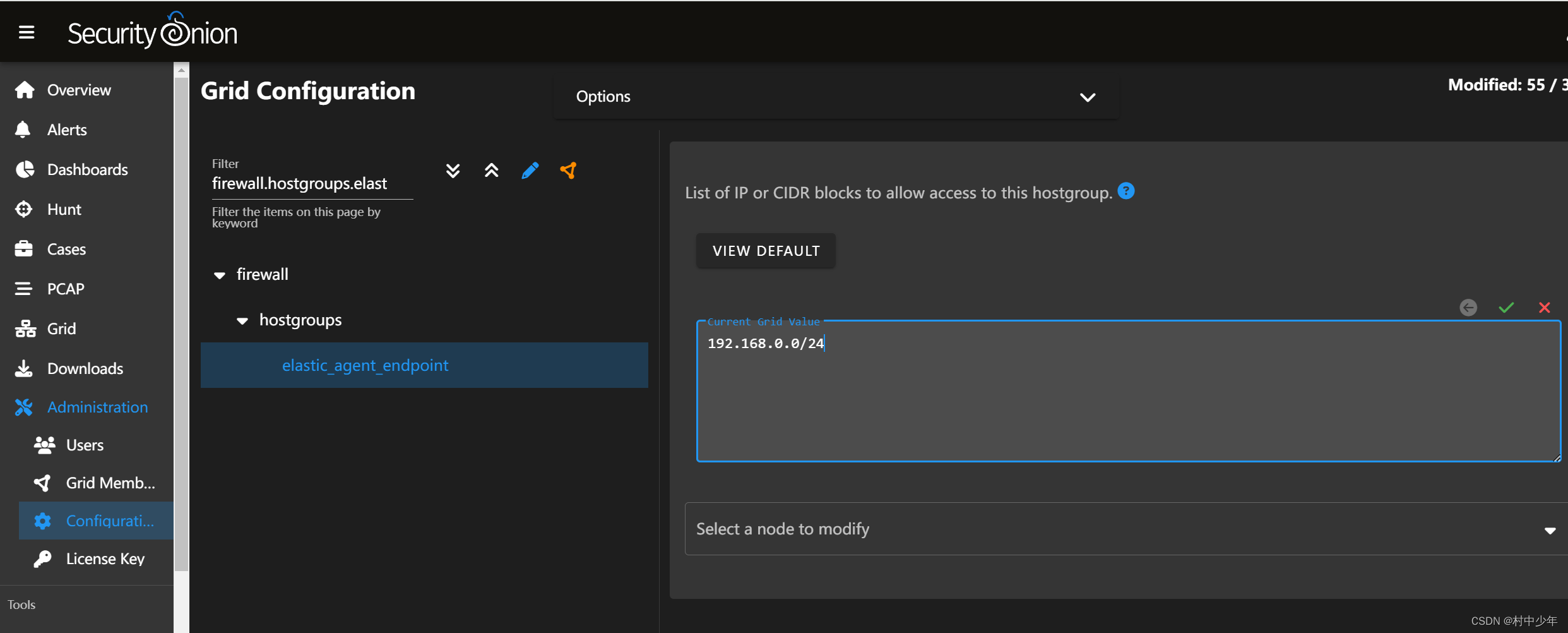Viewport: 1568px width, 633px height.
Task: Click the Users group icon
Action: pyautogui.click(x=44, y=445)
